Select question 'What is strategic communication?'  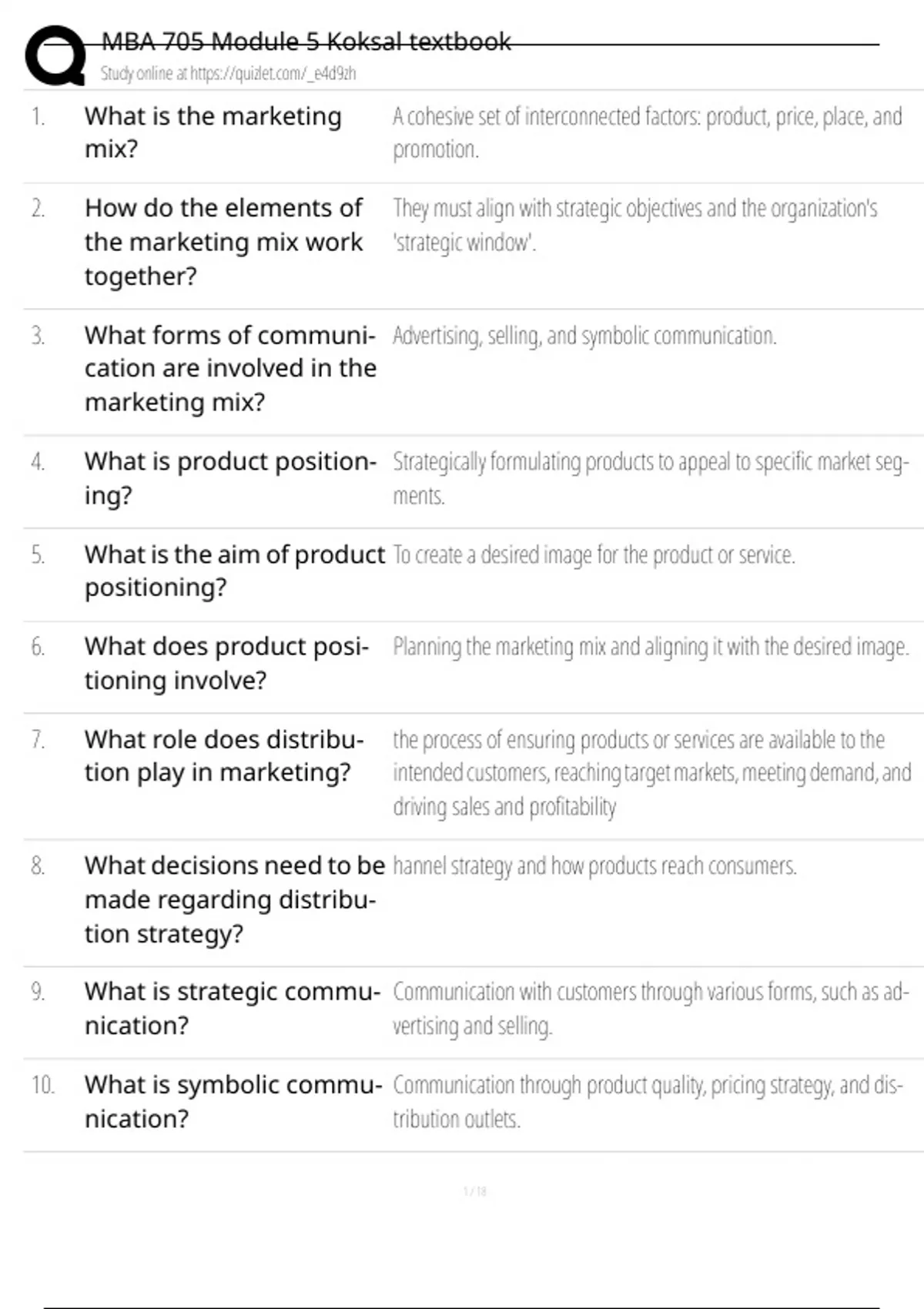pos(233,1008)
